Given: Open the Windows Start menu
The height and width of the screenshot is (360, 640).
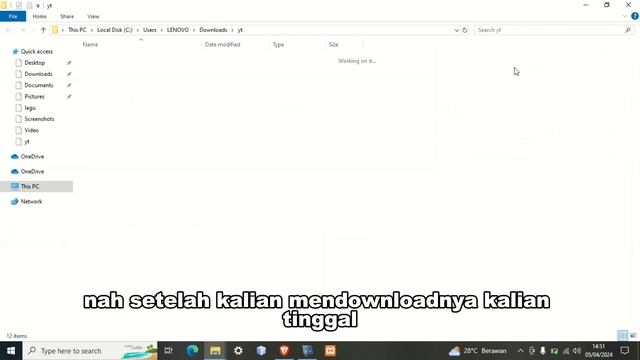Looking at the screenshot, I should [x=11, y=351].
